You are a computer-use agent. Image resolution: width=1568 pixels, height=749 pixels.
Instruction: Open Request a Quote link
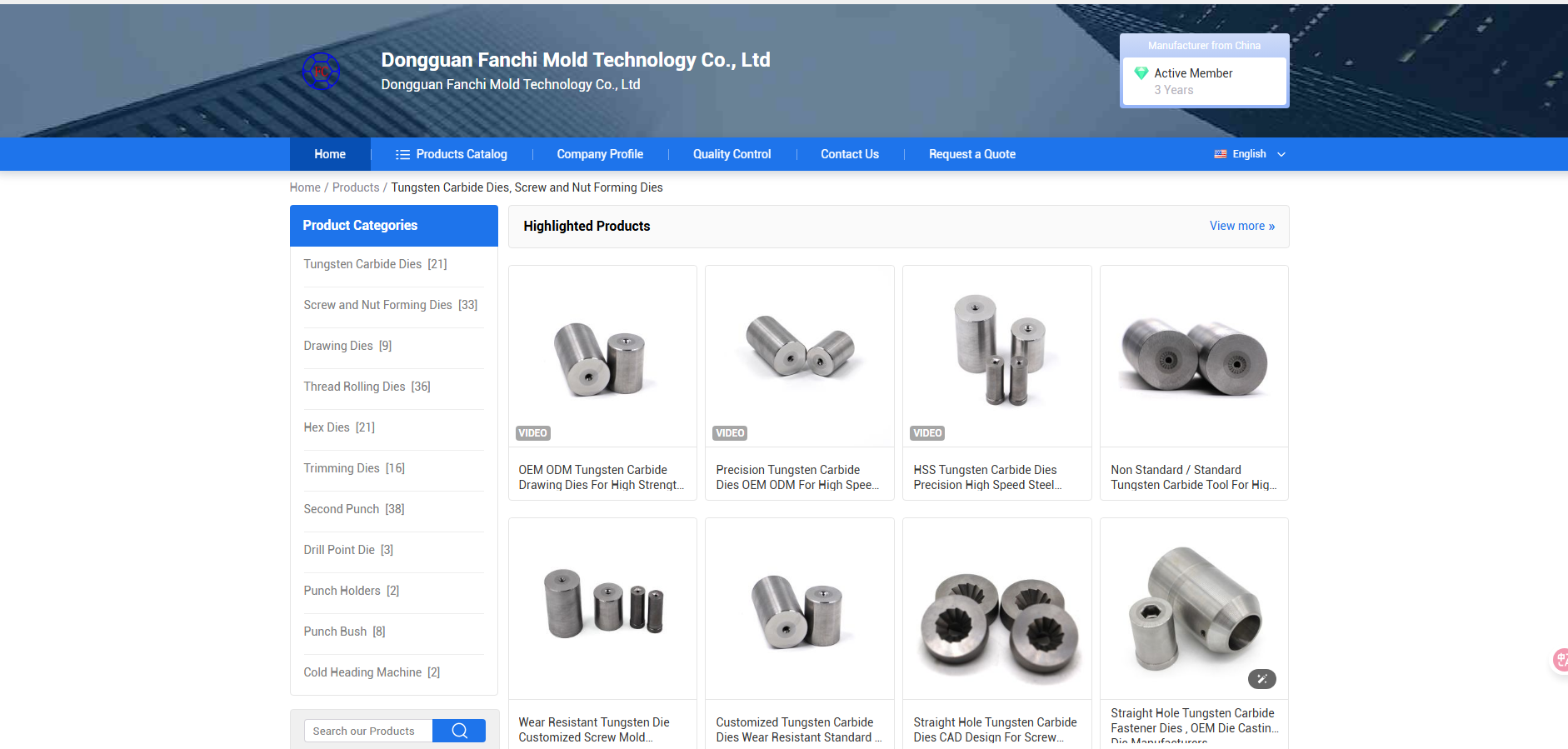point(971,154)
